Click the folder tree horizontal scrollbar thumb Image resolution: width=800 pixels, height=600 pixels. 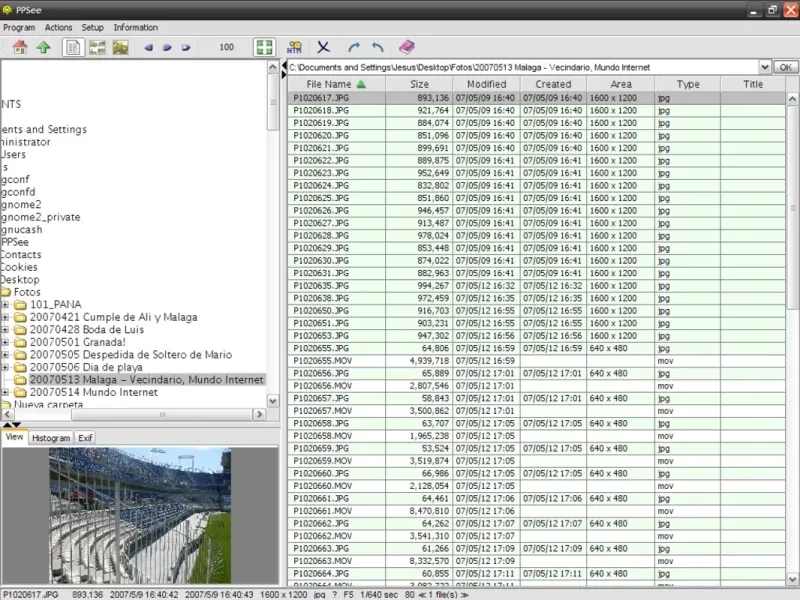tap(162, 415)
